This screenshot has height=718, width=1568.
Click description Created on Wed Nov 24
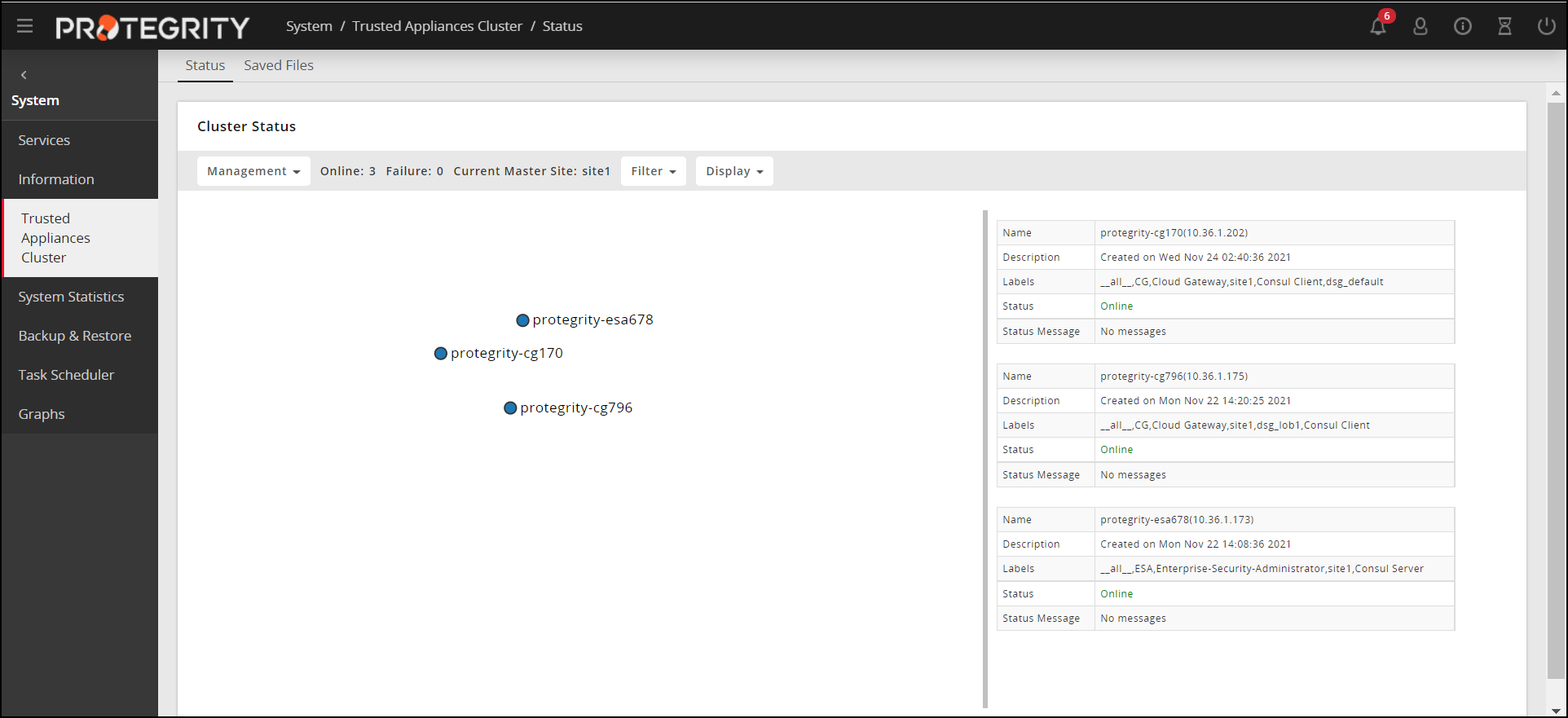click(x=1275, y=258)
